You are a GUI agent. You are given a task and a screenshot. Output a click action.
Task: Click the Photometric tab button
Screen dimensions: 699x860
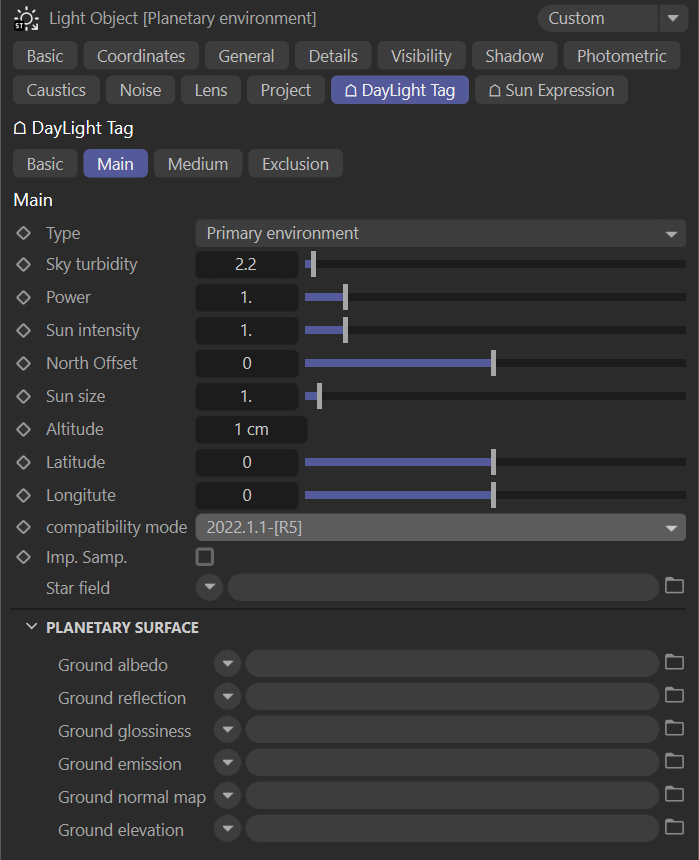(621, 56)
